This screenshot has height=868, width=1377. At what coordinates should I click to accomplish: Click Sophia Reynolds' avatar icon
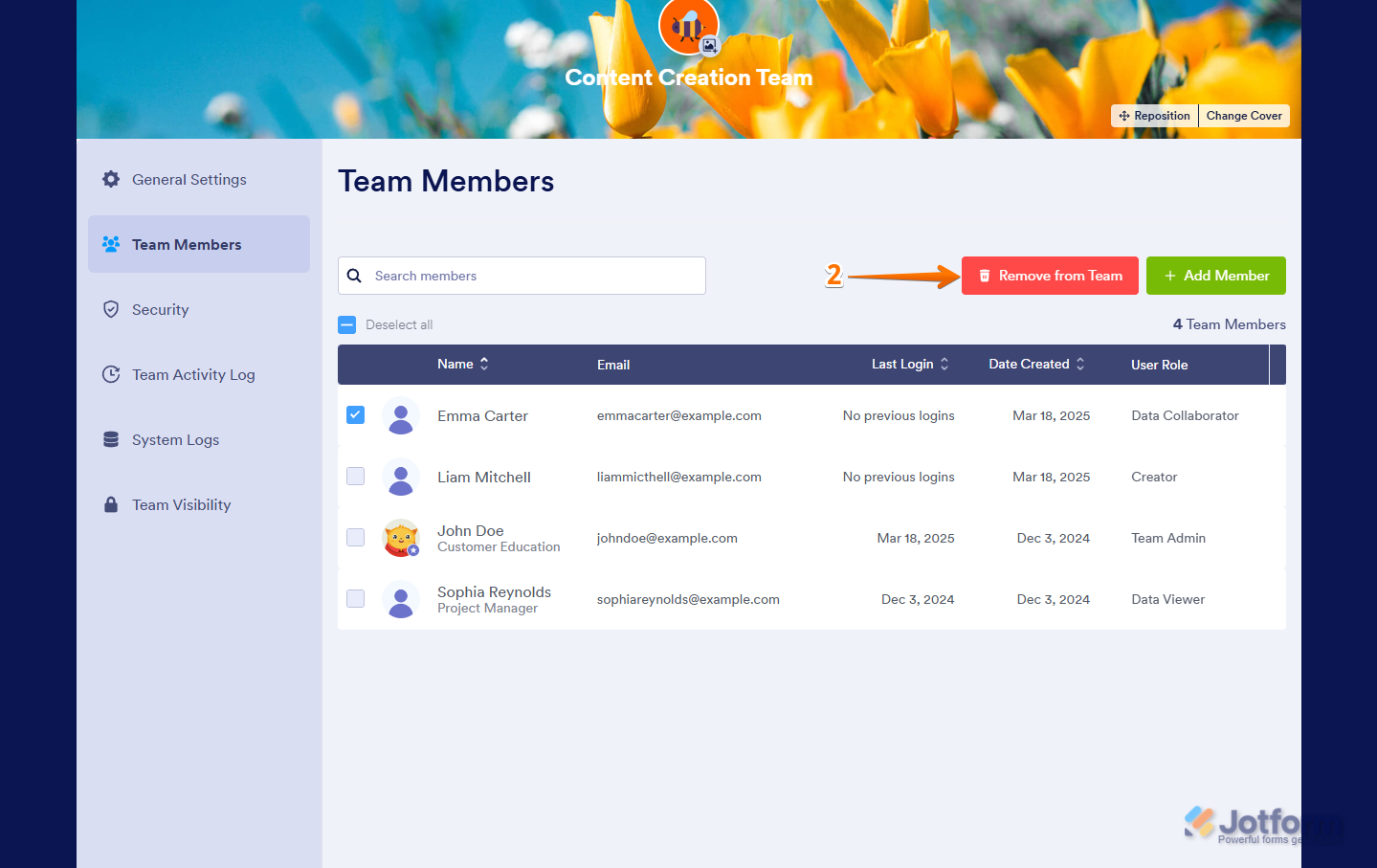coord(401,599)
